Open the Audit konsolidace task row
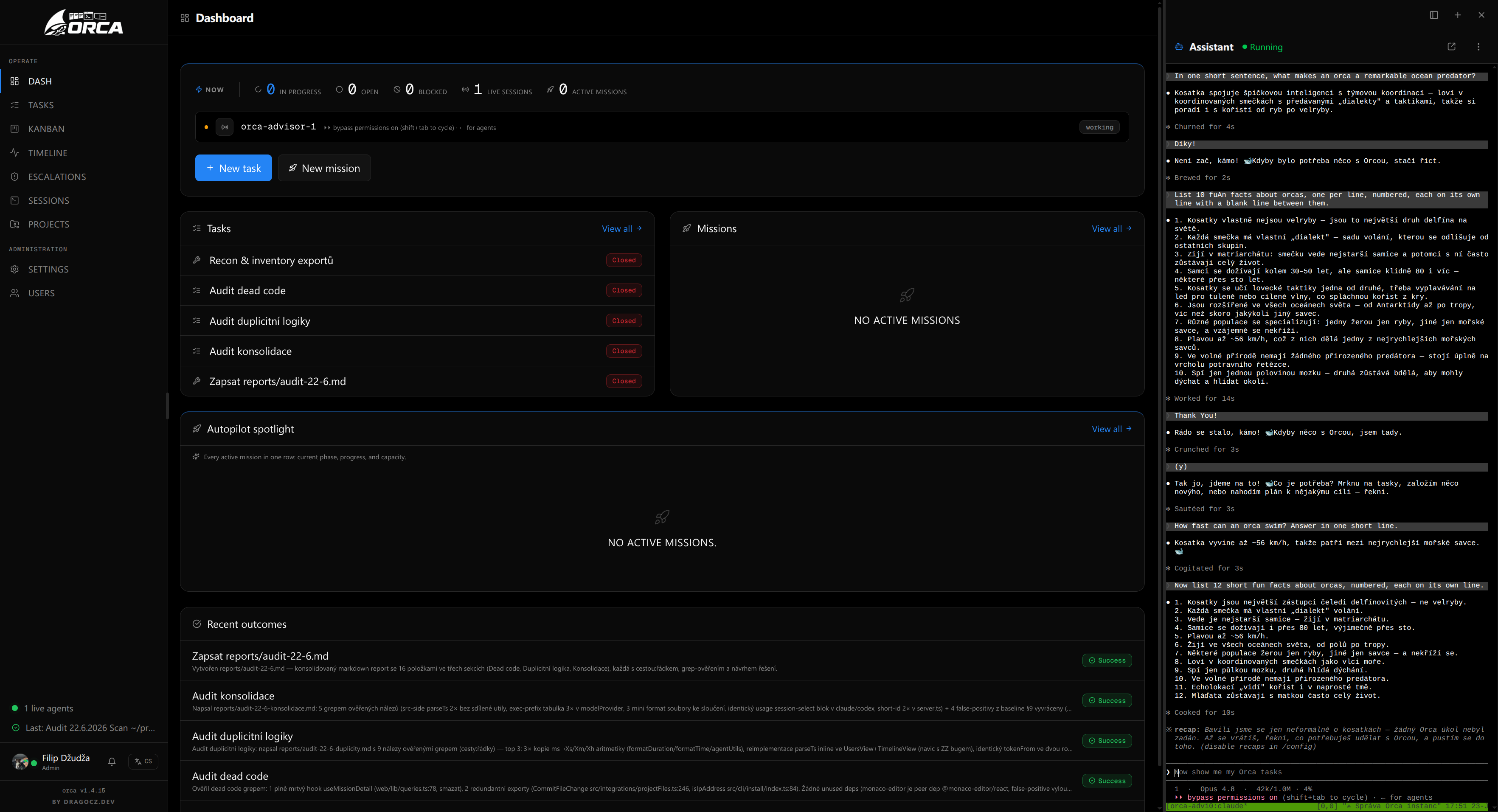This screenshot has height=812, width=1498. pyautogui.click(x=418, y=351)
